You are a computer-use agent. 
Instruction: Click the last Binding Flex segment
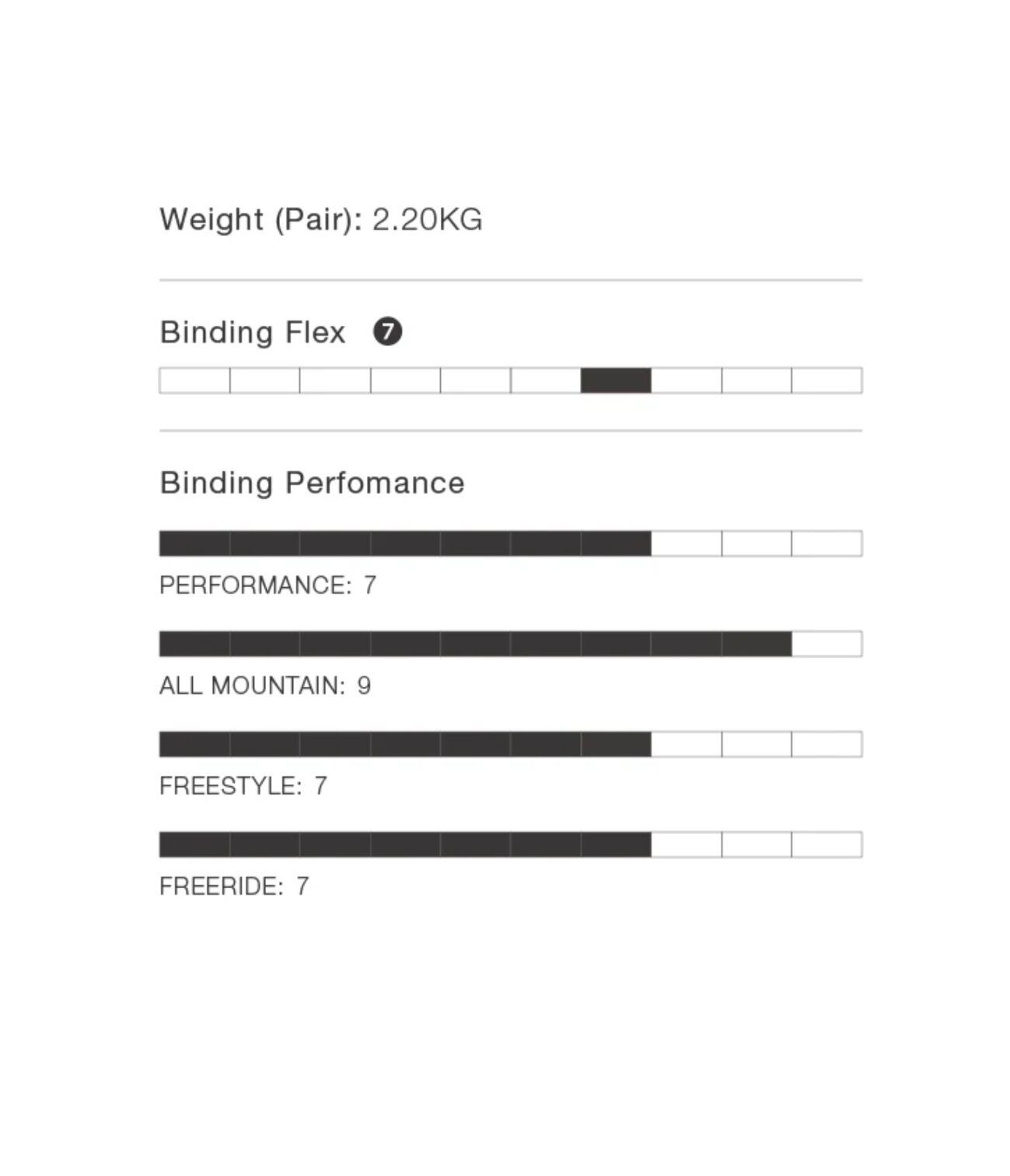pos(827,380)
